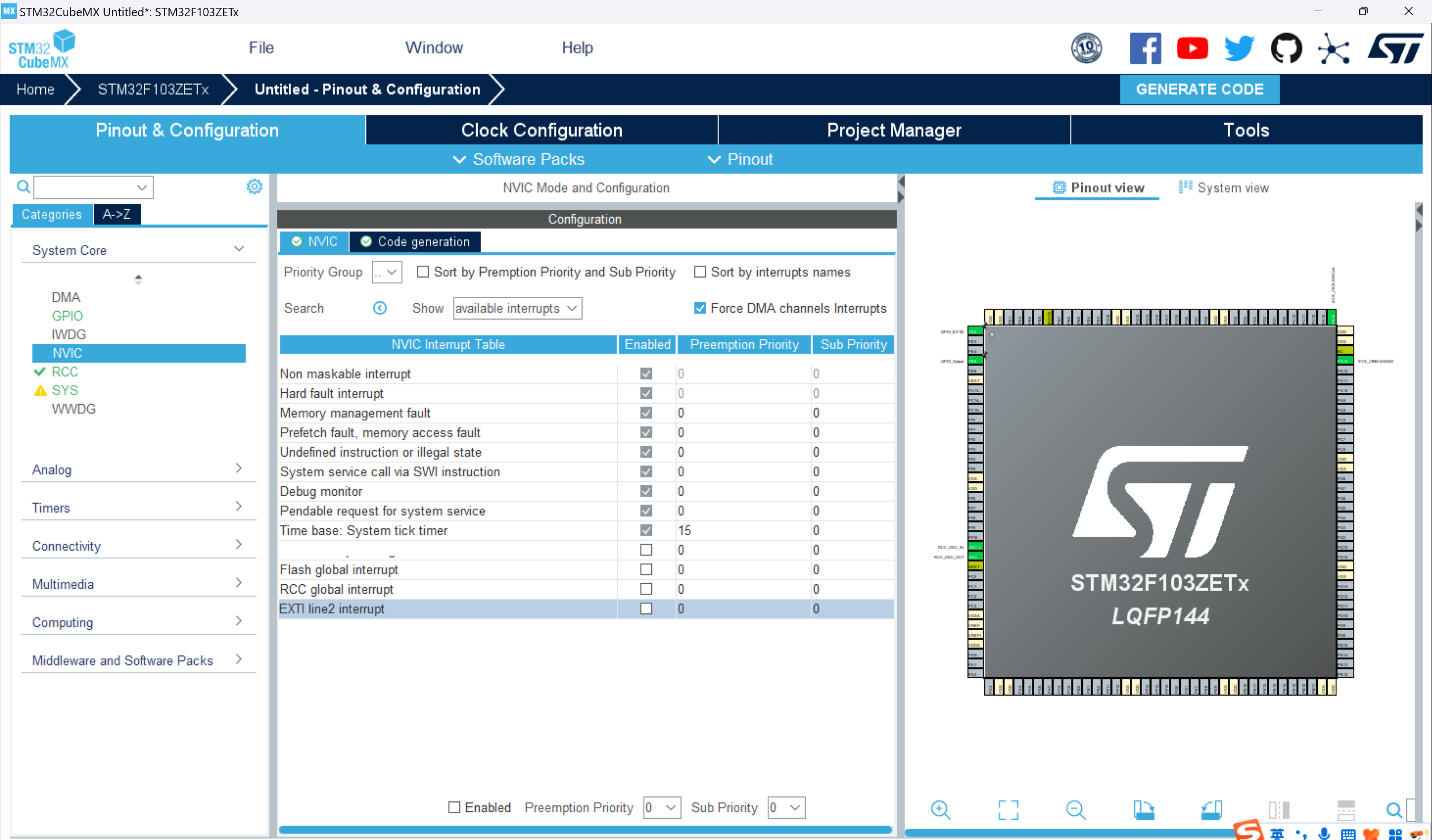1432x840 pixels.
Task: Select SYS in System Core list
Action: pos(65,391)
